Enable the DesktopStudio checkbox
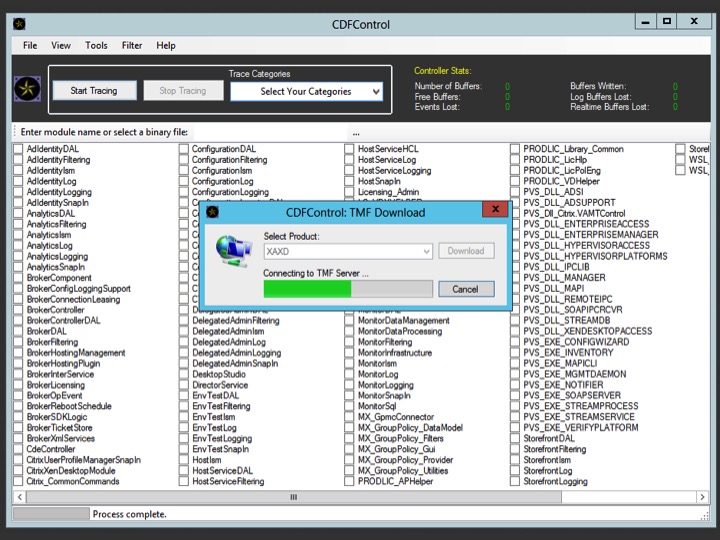720x540 pixels. (x=184, y=374)
